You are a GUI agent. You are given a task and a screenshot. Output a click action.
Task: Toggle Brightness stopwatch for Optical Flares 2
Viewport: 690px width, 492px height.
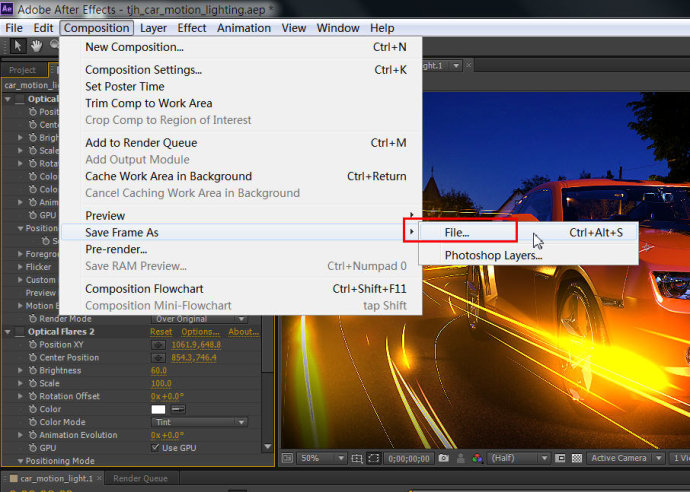pyautogui.click(x=33, y=371)
